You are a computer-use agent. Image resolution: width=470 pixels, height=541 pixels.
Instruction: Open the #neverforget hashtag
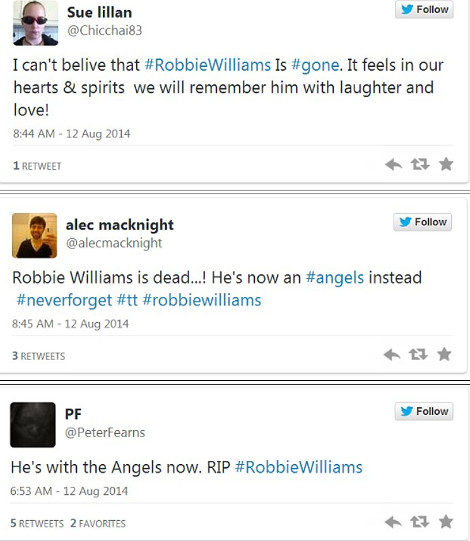coord(64,300)
